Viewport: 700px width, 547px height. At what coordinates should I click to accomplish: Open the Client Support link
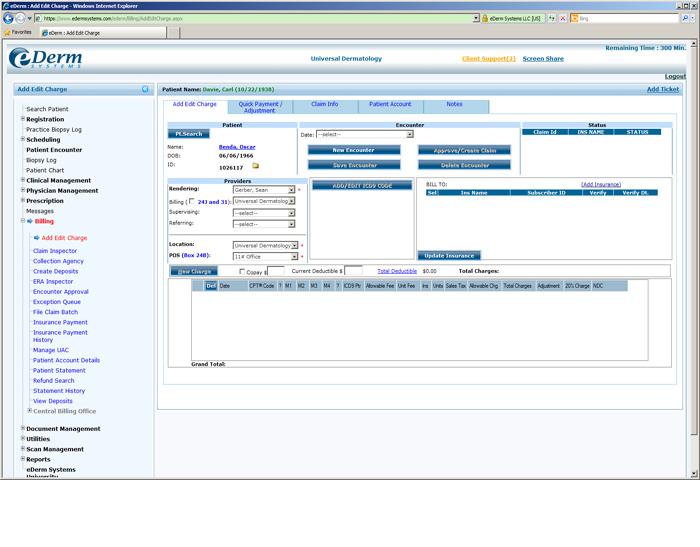pyautogui.click(x=489, y=58)
